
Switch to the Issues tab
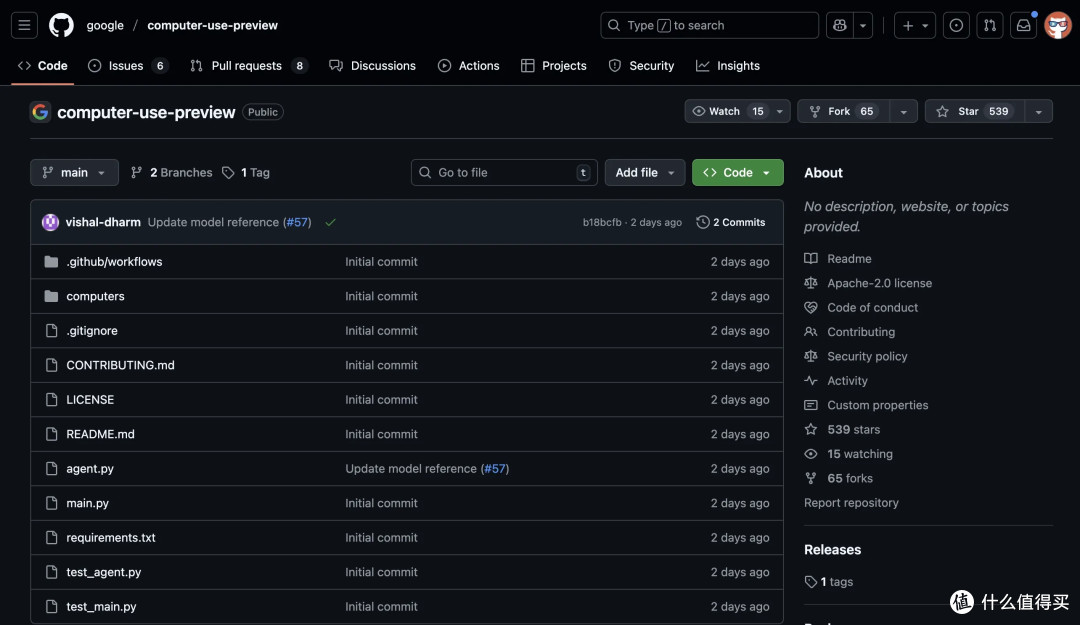[x=128, y=66]
